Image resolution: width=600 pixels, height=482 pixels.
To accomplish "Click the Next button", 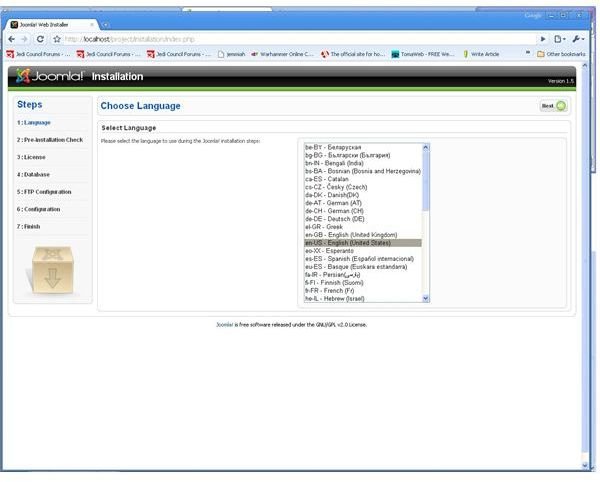I will [553, 106].
